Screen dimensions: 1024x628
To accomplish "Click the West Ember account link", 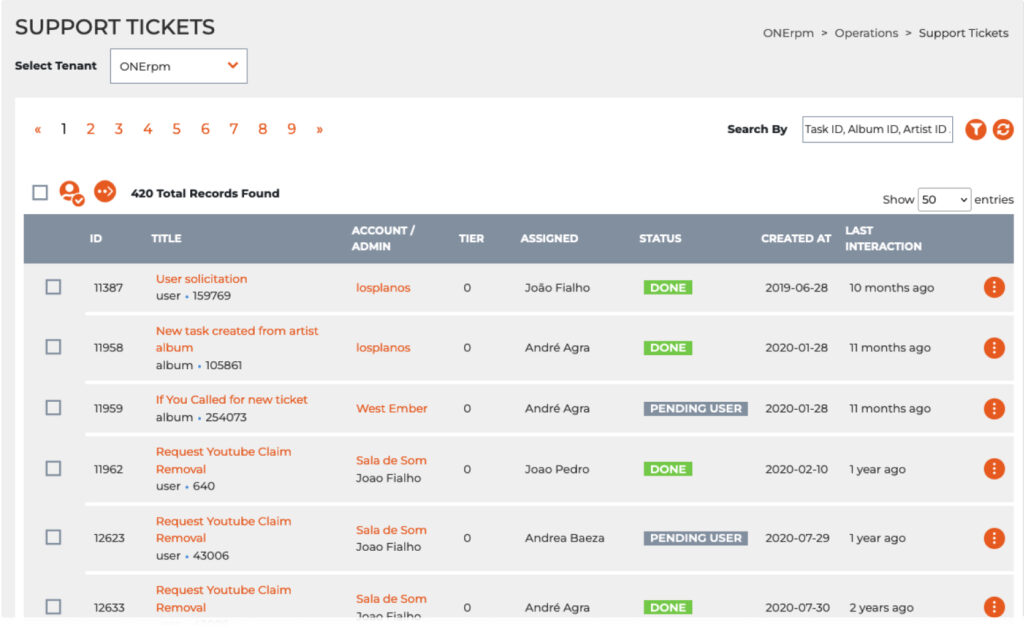I will pyautogui.click(x=391, y=408).
